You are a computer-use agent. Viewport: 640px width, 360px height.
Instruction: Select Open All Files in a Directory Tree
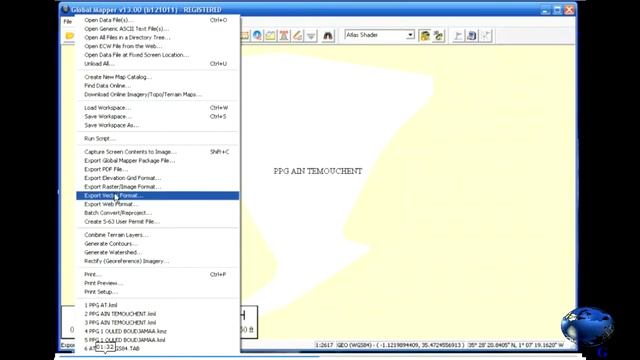[x=158, y=38]
